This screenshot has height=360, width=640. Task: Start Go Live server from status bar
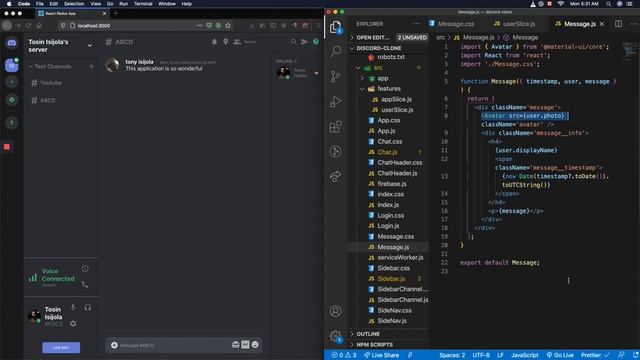click(560, 355)
